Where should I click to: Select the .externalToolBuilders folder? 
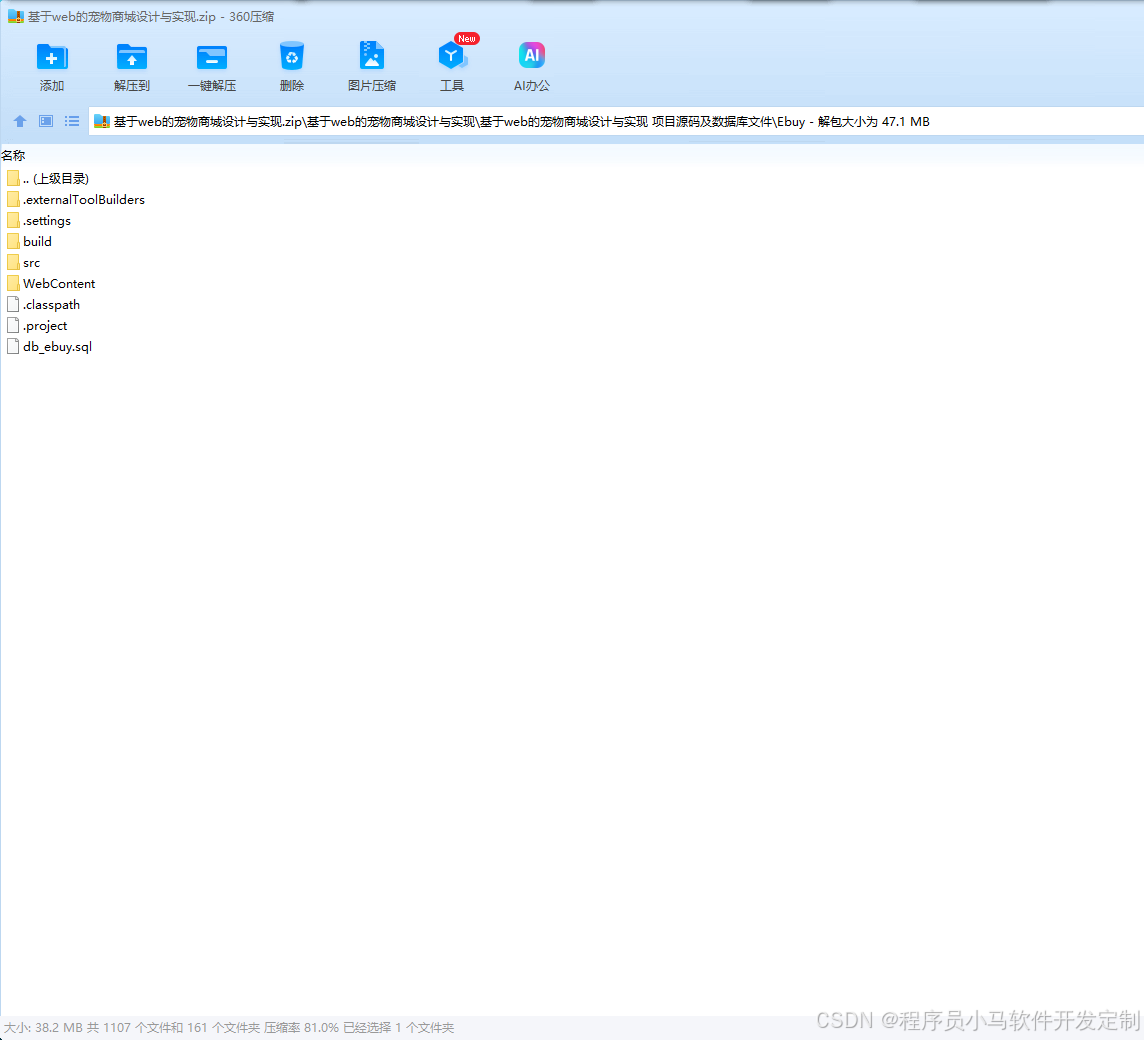coord(76,200)
